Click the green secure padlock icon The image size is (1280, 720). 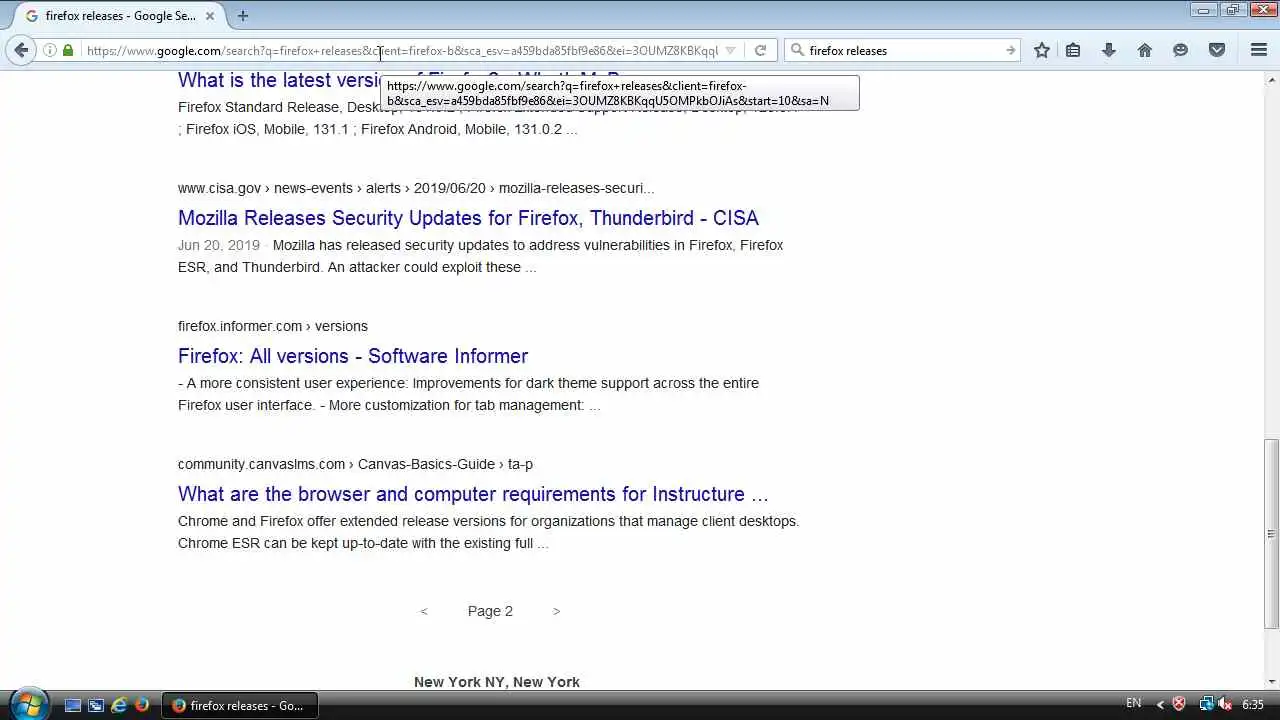[x=68, y=50]
